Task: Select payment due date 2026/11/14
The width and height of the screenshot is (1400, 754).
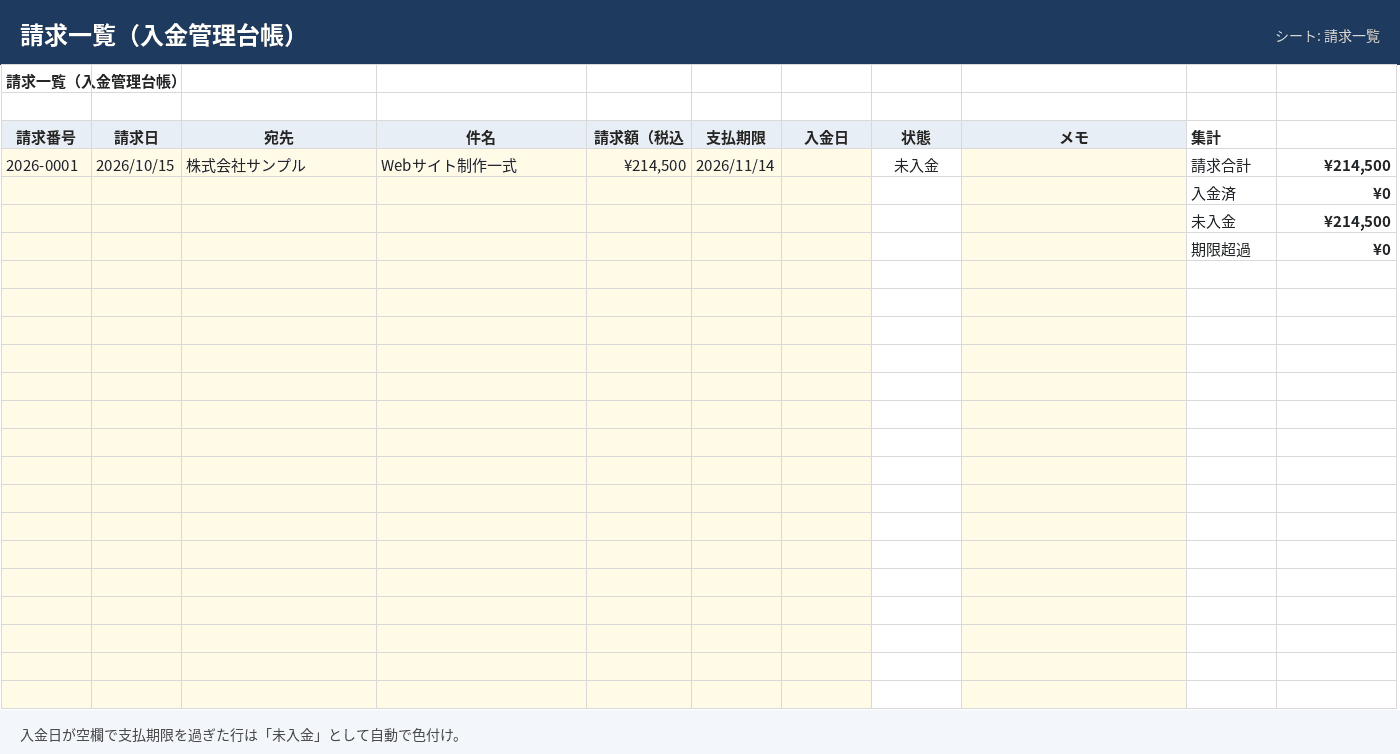Action: coord(736,165)
